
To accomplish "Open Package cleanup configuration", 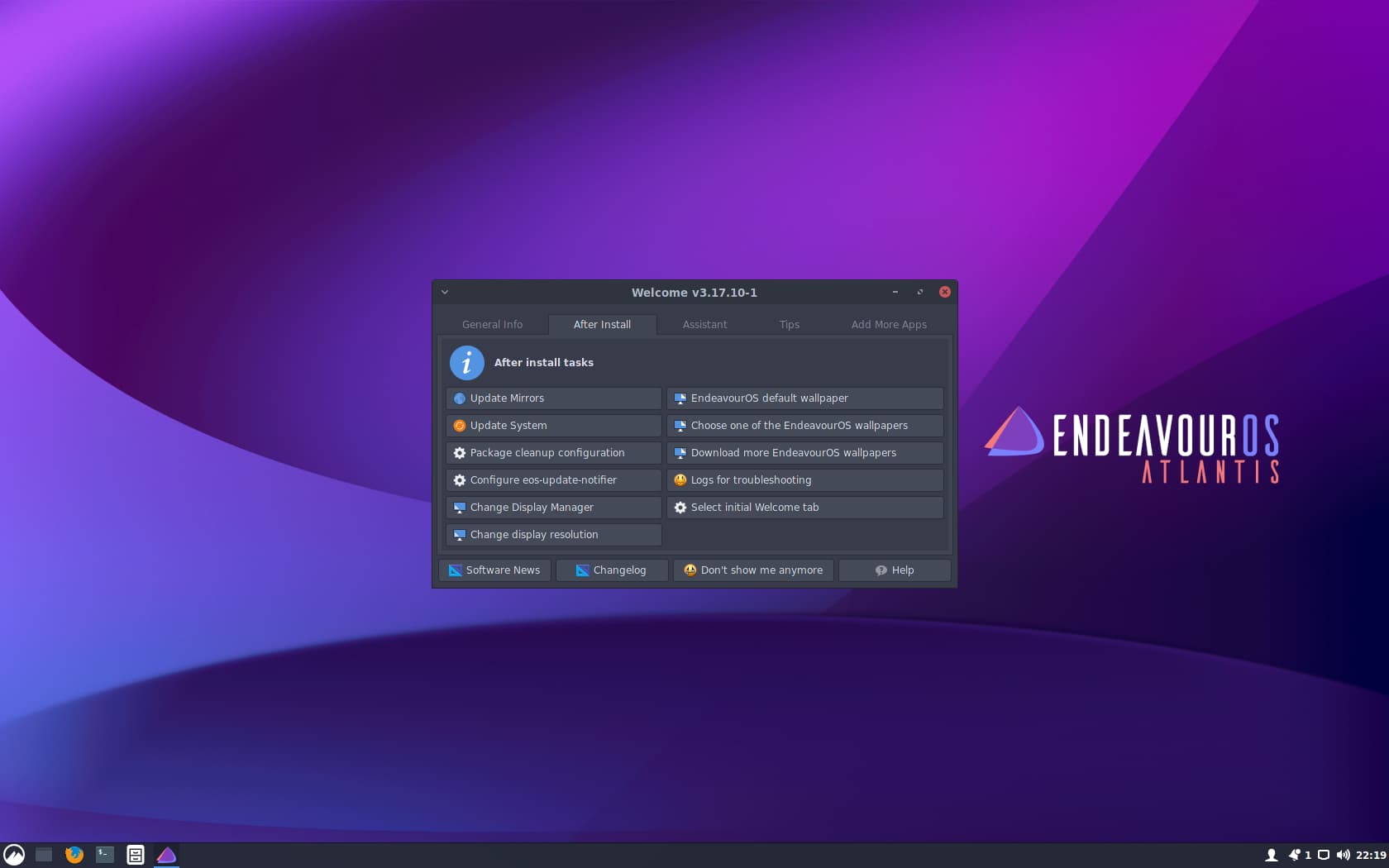I will pos(554,453).
